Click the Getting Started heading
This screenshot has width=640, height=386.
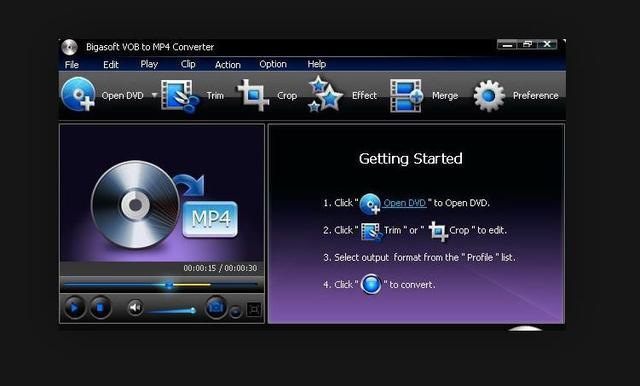411,159
